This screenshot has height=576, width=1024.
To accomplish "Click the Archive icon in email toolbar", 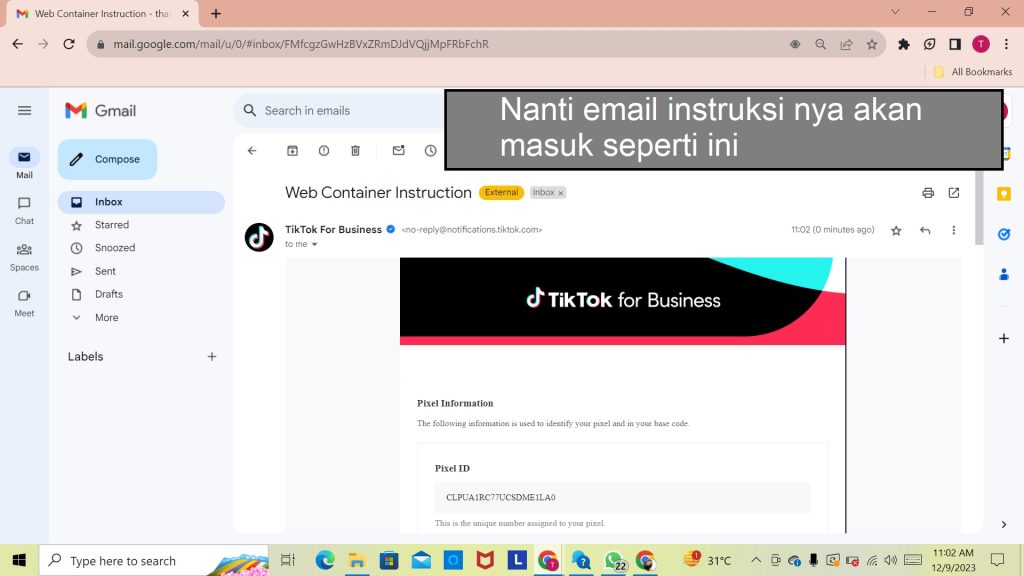I will point(292,151).
